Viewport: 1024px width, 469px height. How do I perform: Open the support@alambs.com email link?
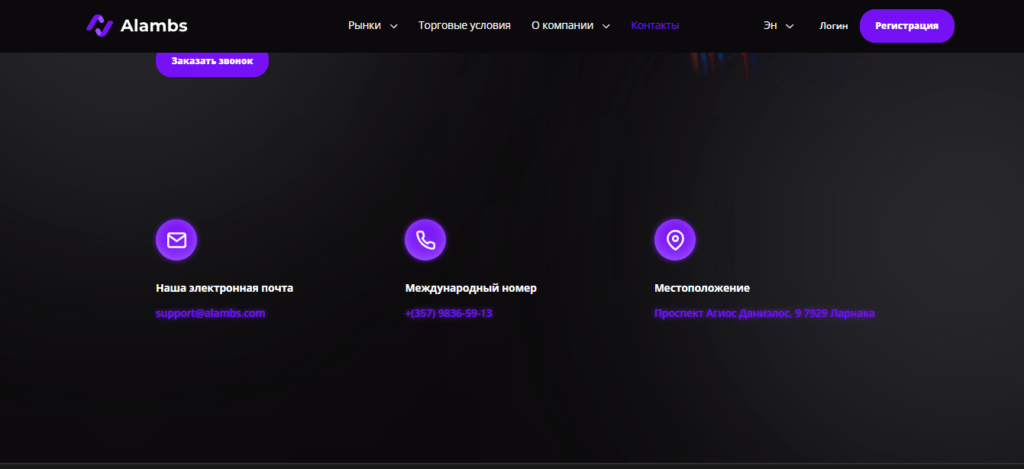click(210, 313)
